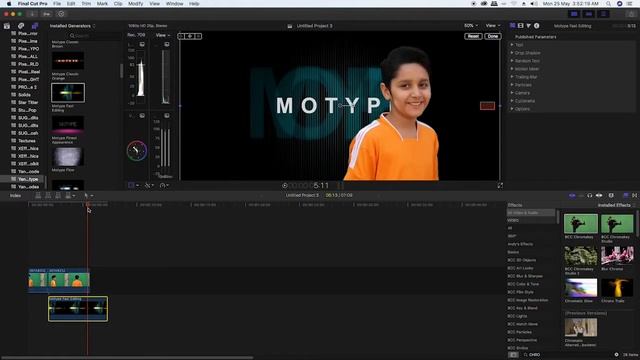Open the Window menu
The height and width of the screenshot is (360, 640).
[174, 4]
